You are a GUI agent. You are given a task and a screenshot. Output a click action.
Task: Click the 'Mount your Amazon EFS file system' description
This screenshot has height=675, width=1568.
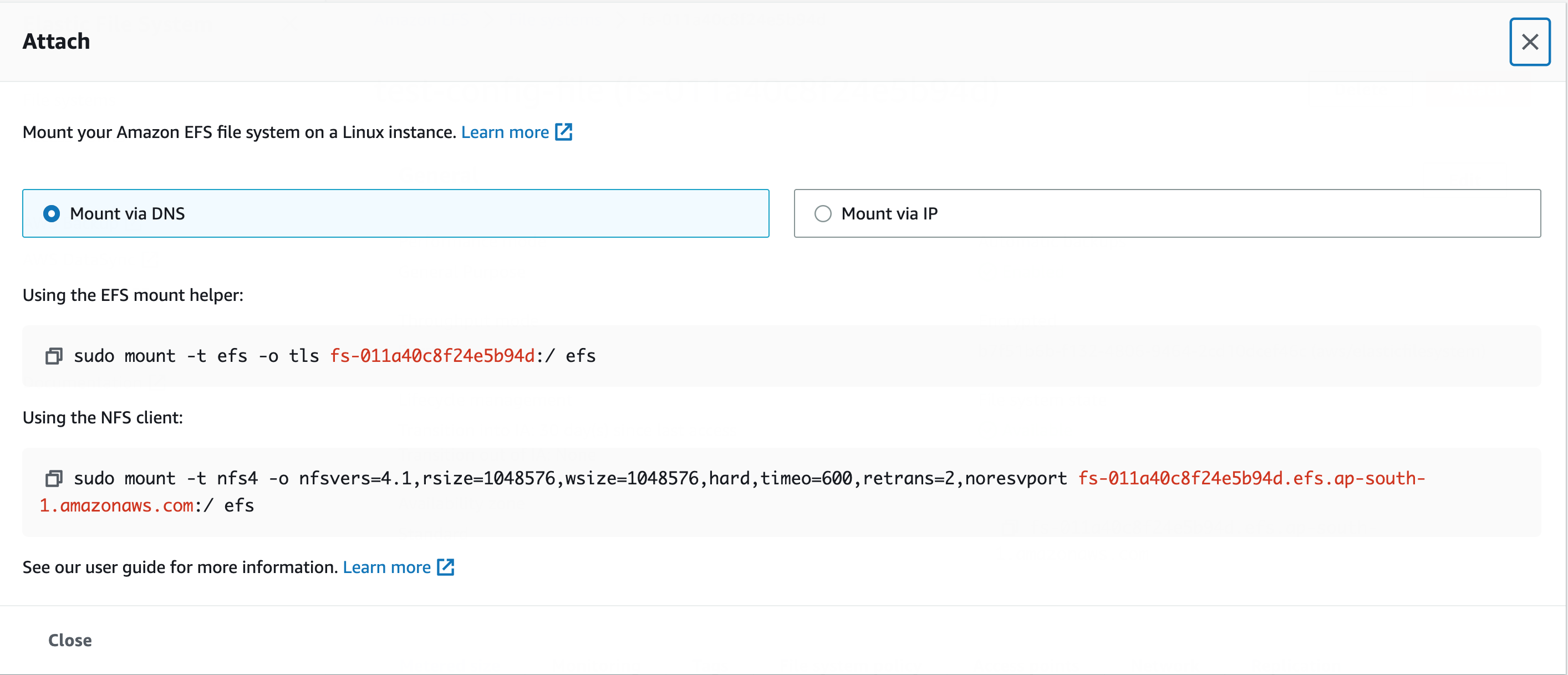click(238, 132)
